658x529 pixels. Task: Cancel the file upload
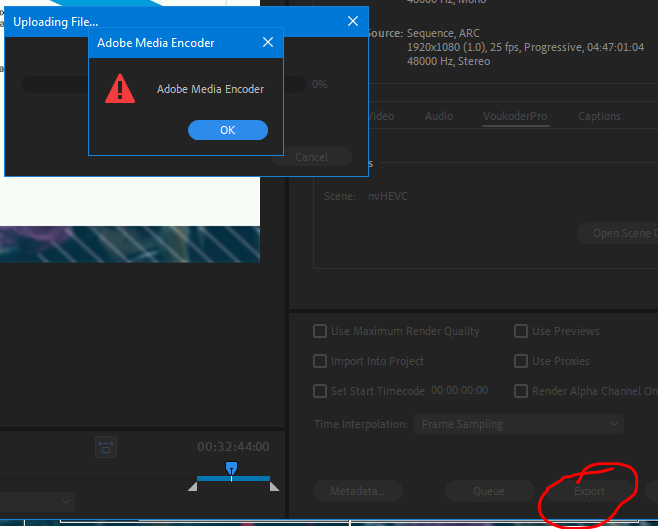[x=312, y=157]
